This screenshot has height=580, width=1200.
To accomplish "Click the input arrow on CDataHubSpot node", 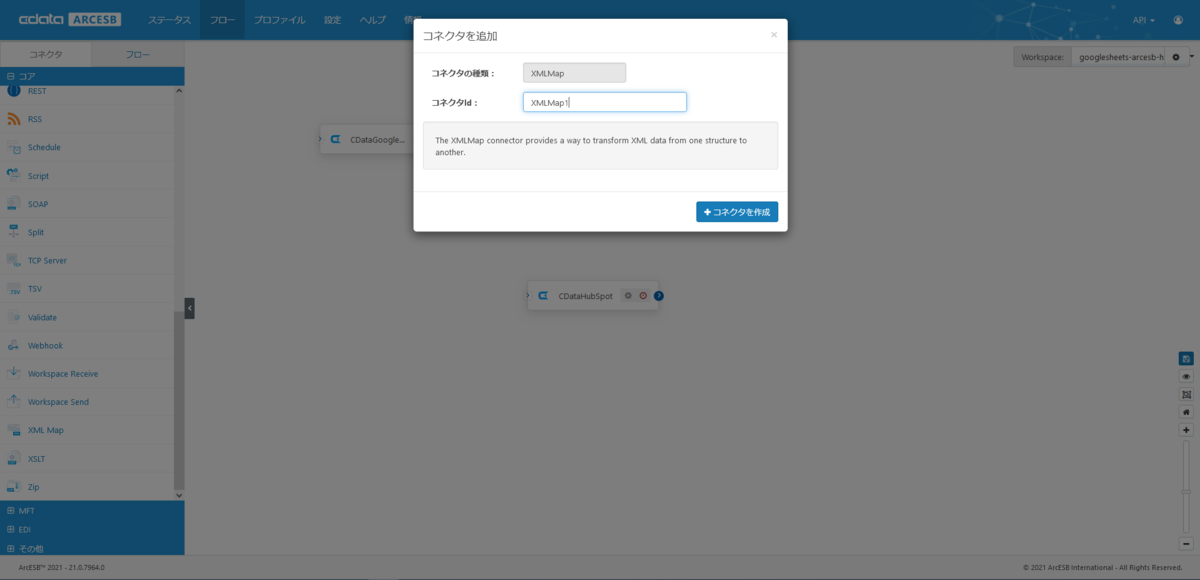I will [528, 295].
